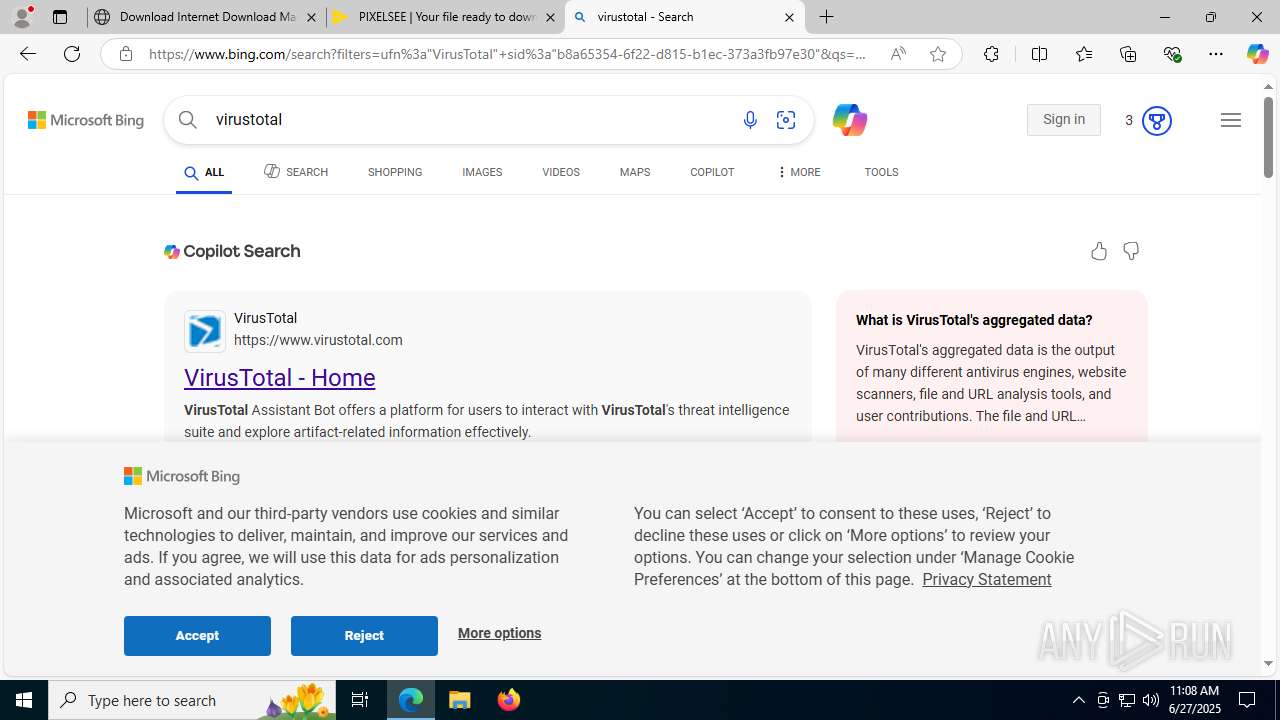Open Microsoft Rewards medal icon

1156,120
